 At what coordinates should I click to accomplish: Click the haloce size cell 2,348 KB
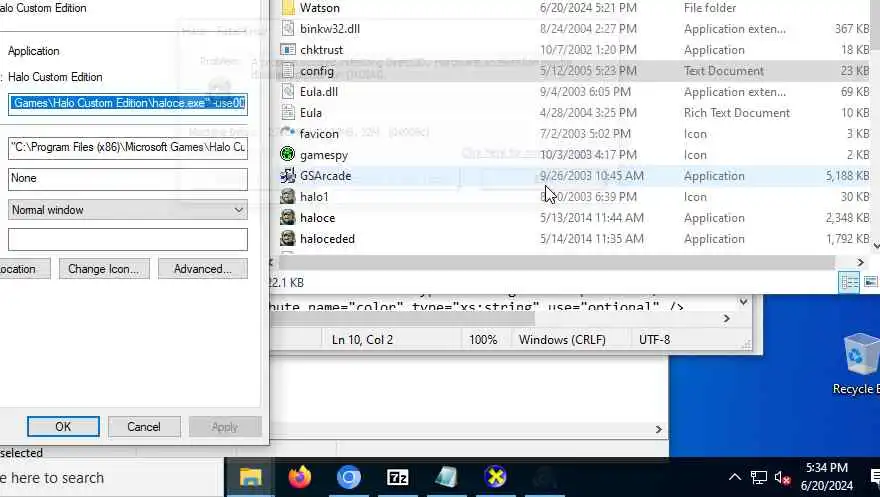pos(847,218)
